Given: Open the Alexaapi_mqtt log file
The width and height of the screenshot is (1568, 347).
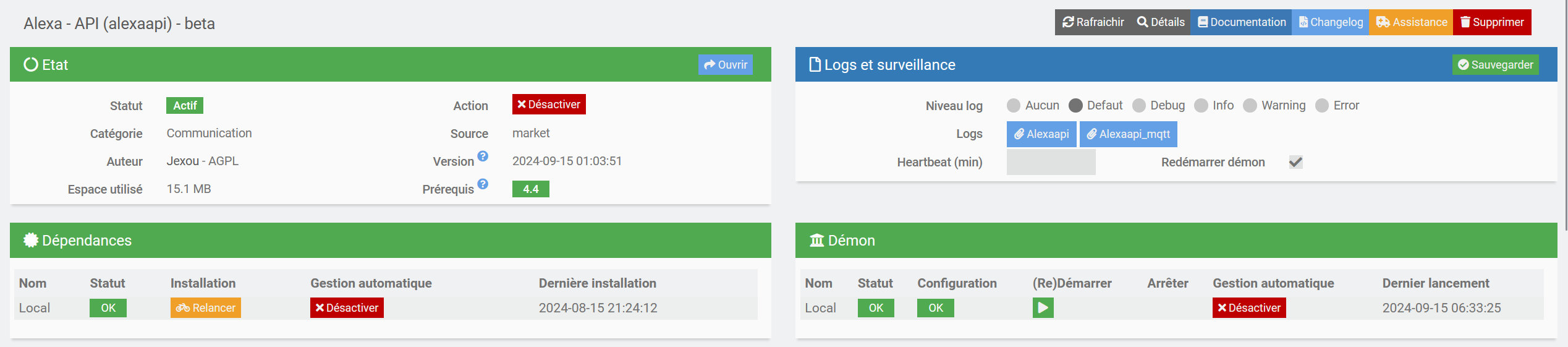Looking at the screenshot, I should [1128, 134].
